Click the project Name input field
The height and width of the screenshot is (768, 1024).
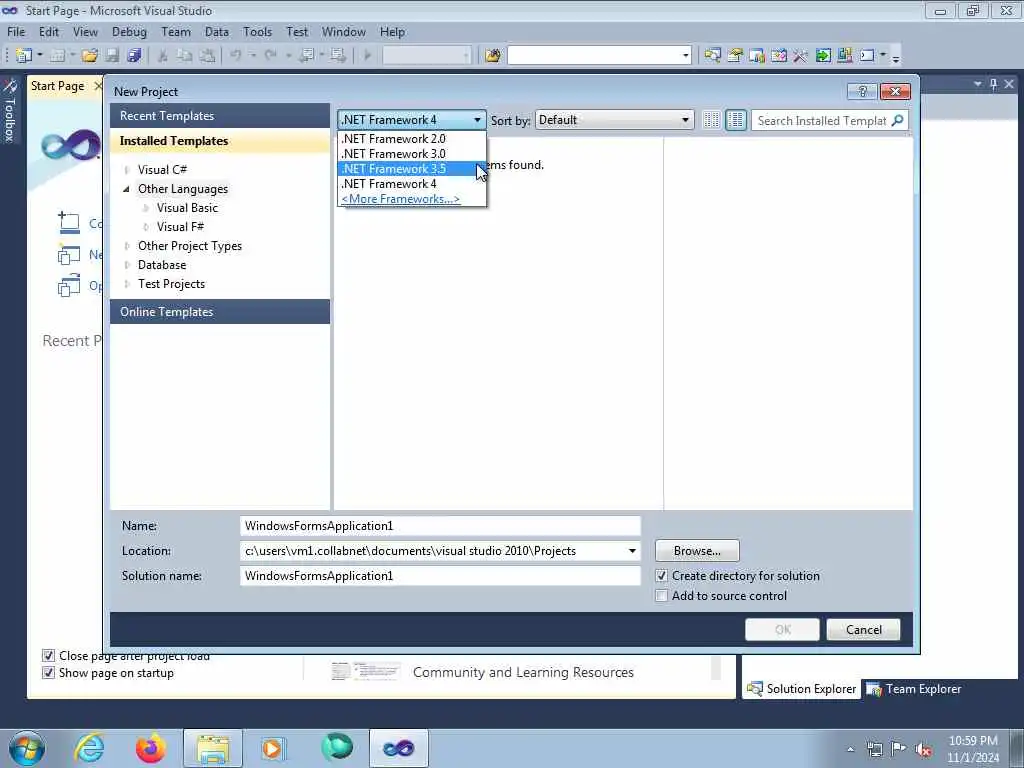[x=440, y=526]
